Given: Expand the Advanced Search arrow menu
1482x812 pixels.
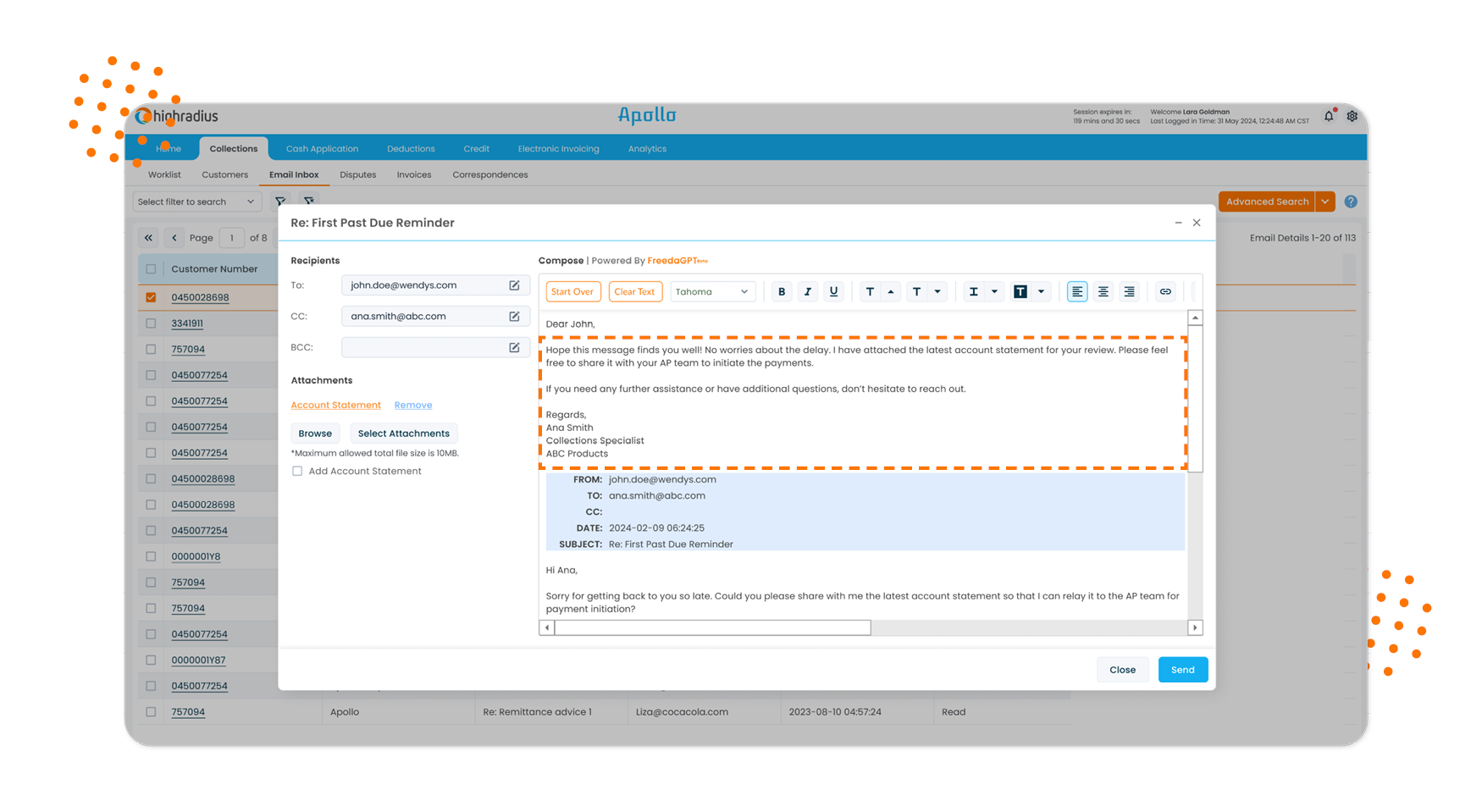Looking at the screenshot, I should click(x=1324, y=202).
